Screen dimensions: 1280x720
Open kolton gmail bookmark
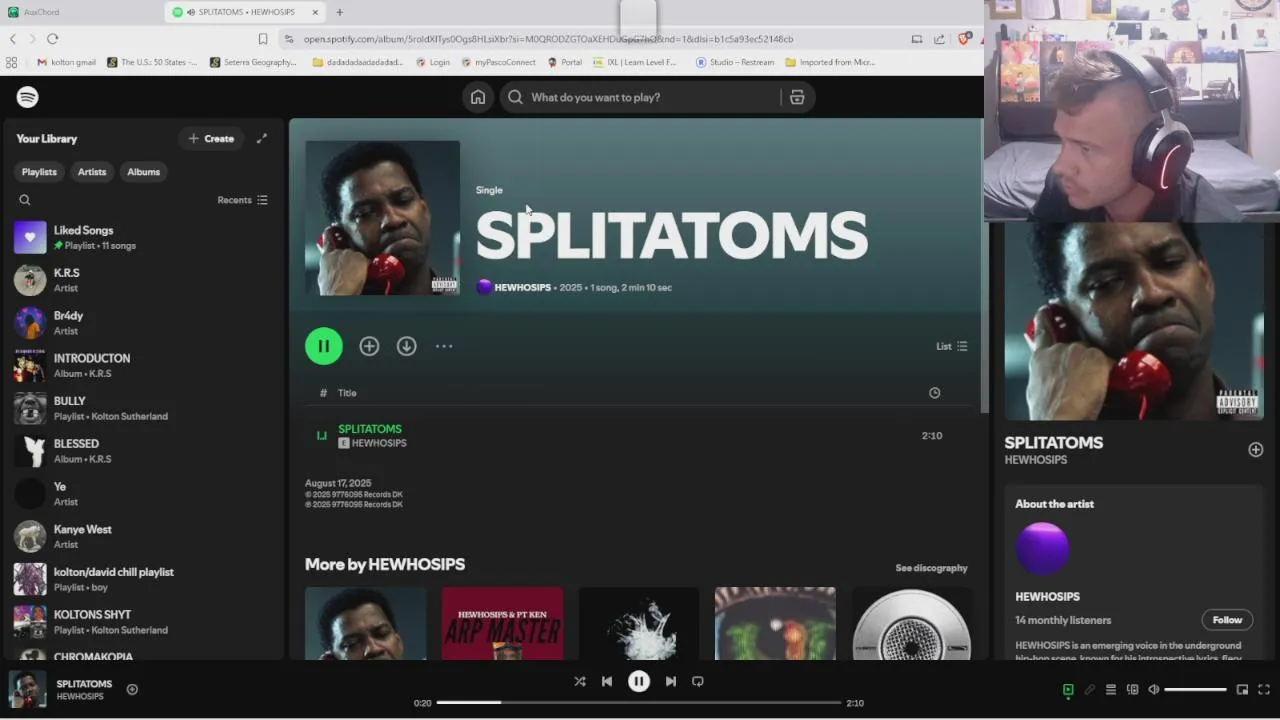[67, 62]
